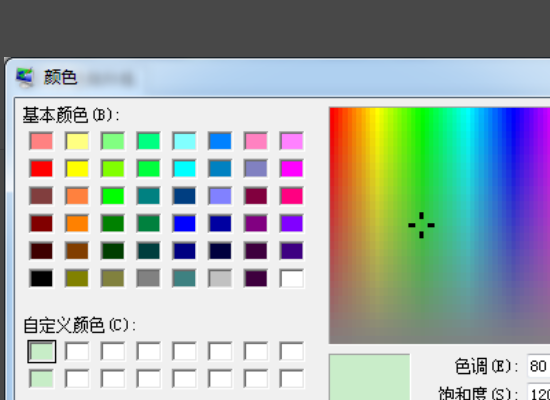Choose the cyan basic color swatch
The width and height of the screenshot is (550, 400).
185,168
